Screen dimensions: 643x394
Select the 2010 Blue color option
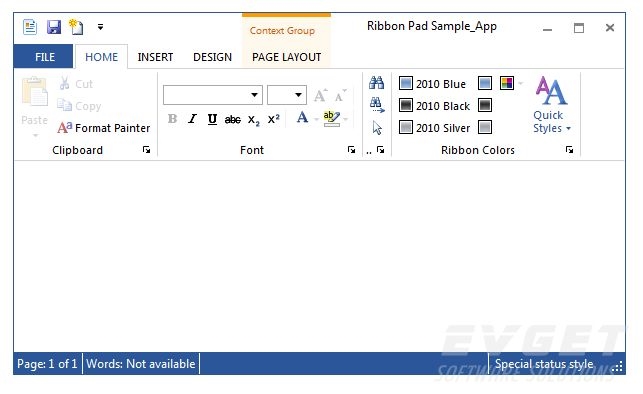(433, 84)
